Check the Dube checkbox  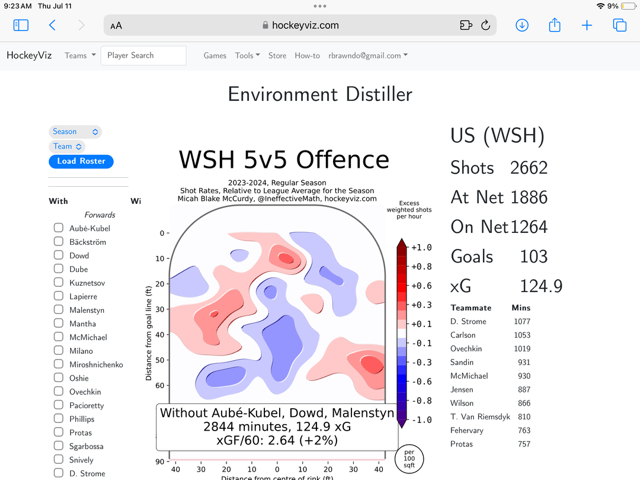[58, 268]
